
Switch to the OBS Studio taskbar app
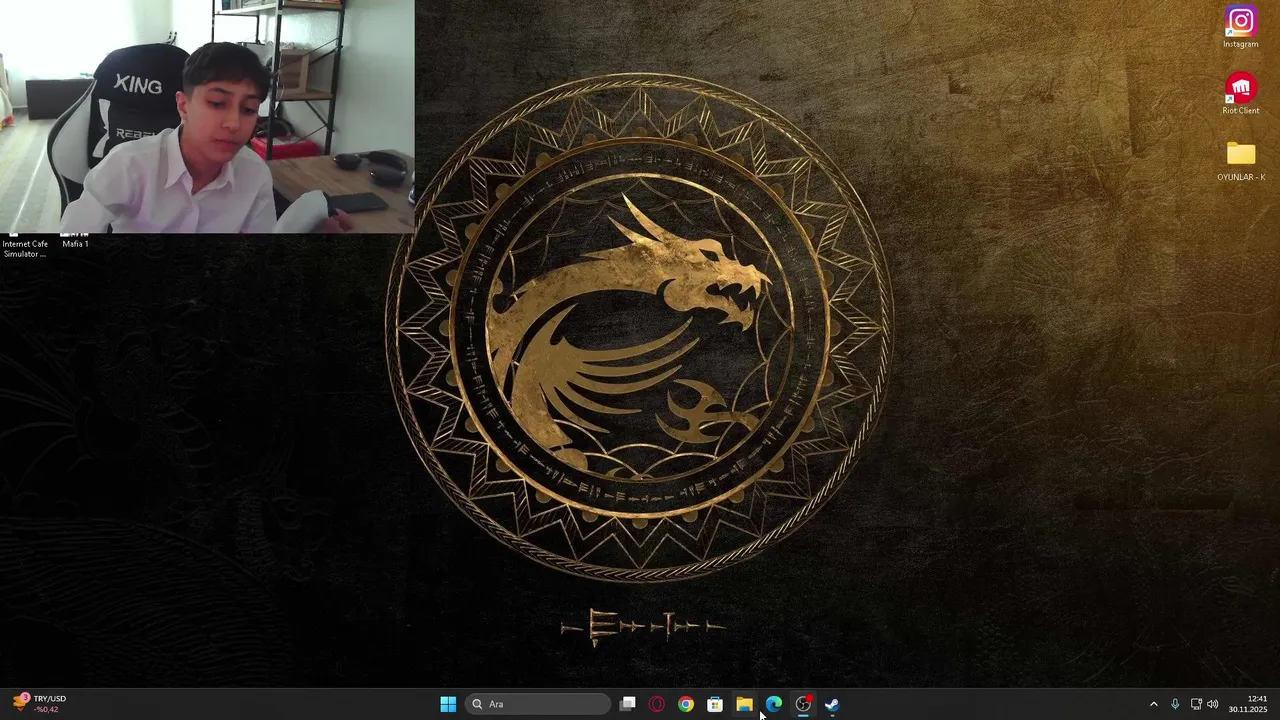coord(803,704)
